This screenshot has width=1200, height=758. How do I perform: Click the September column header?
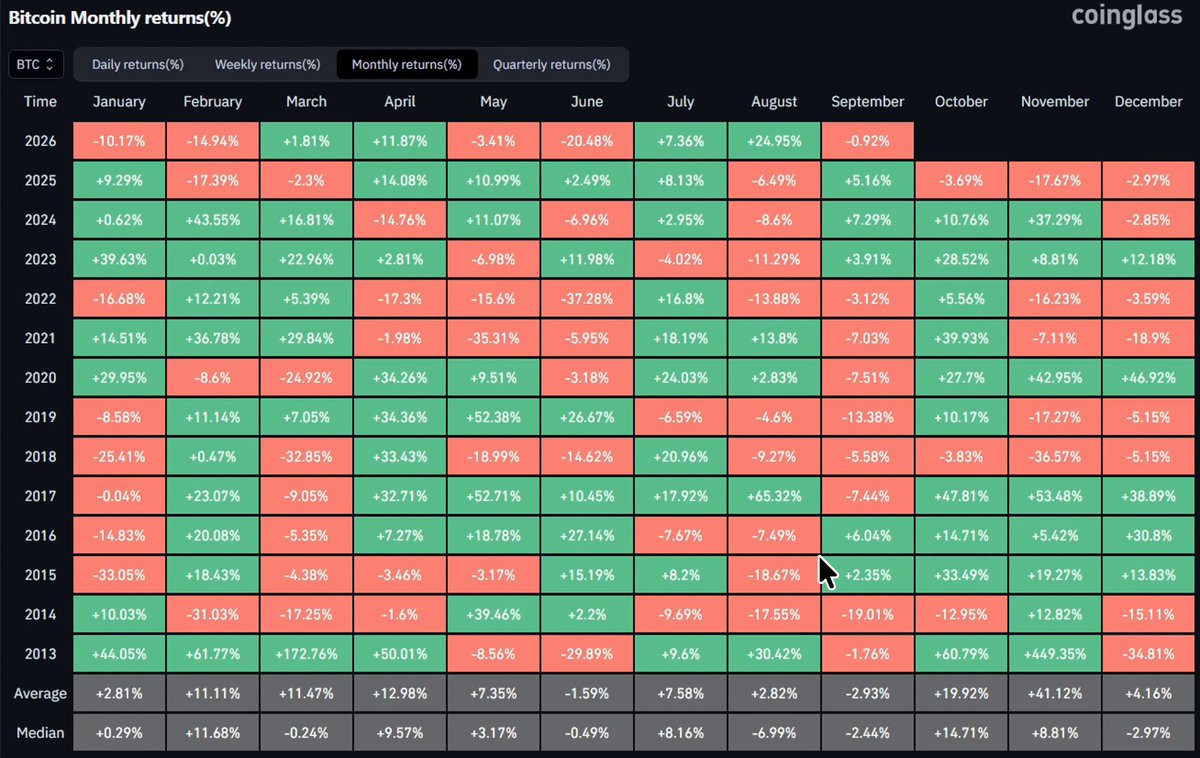868,102
